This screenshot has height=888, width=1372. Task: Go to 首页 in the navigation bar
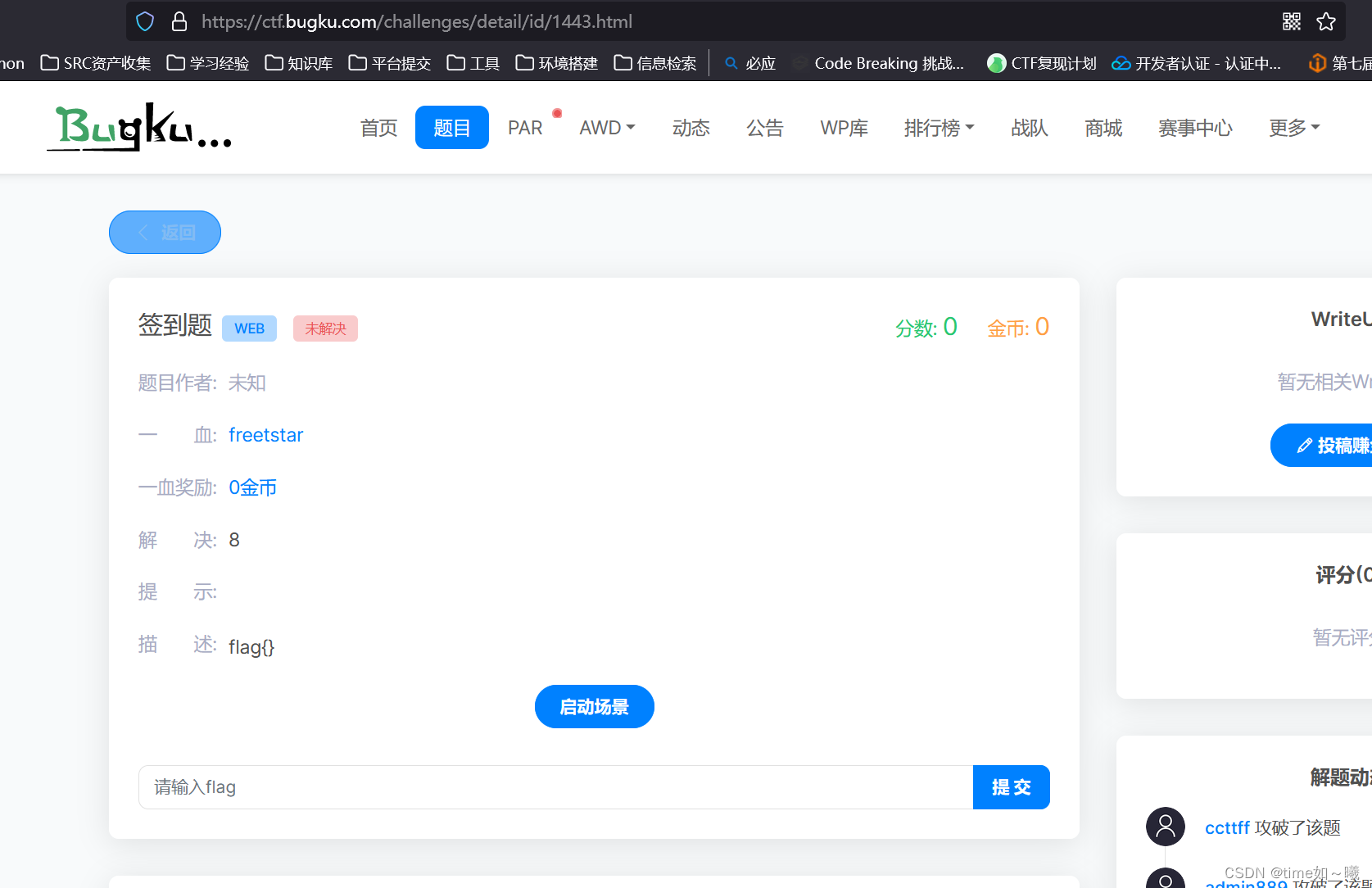click(378, 128)
